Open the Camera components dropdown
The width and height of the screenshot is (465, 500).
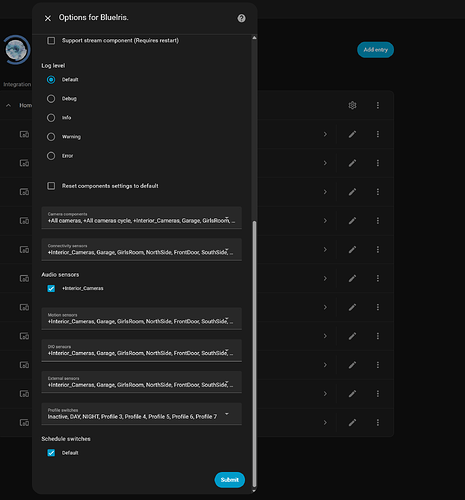[x=141, y=218]
